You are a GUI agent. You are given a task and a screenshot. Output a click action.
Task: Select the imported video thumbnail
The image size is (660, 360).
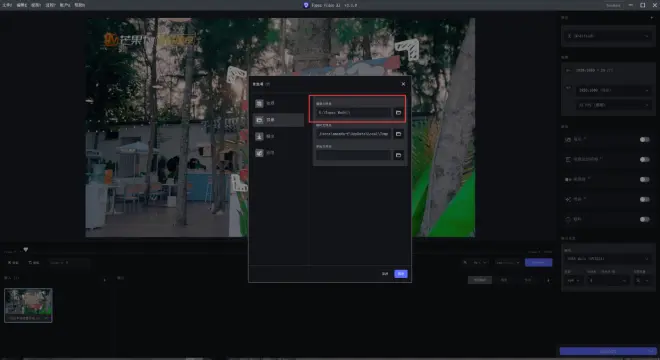tap(28, 305)
